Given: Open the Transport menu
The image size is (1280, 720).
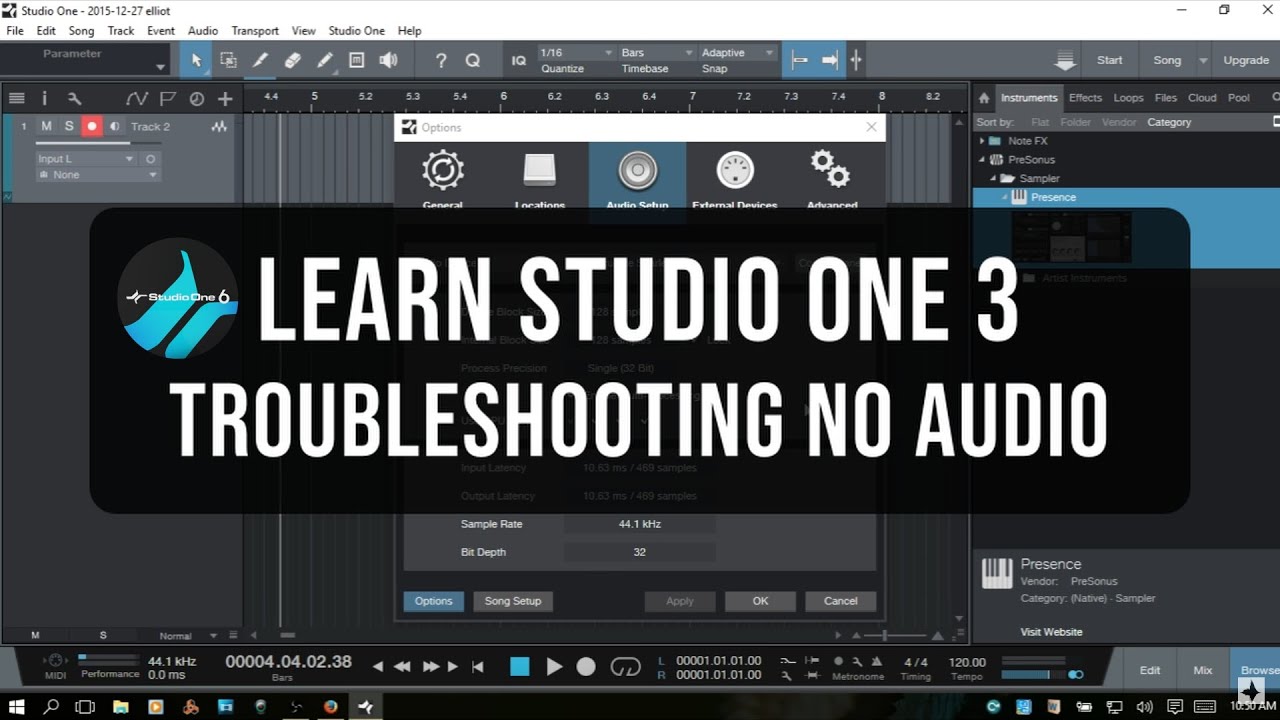Looking at the screenshot, I should (255, 31).
